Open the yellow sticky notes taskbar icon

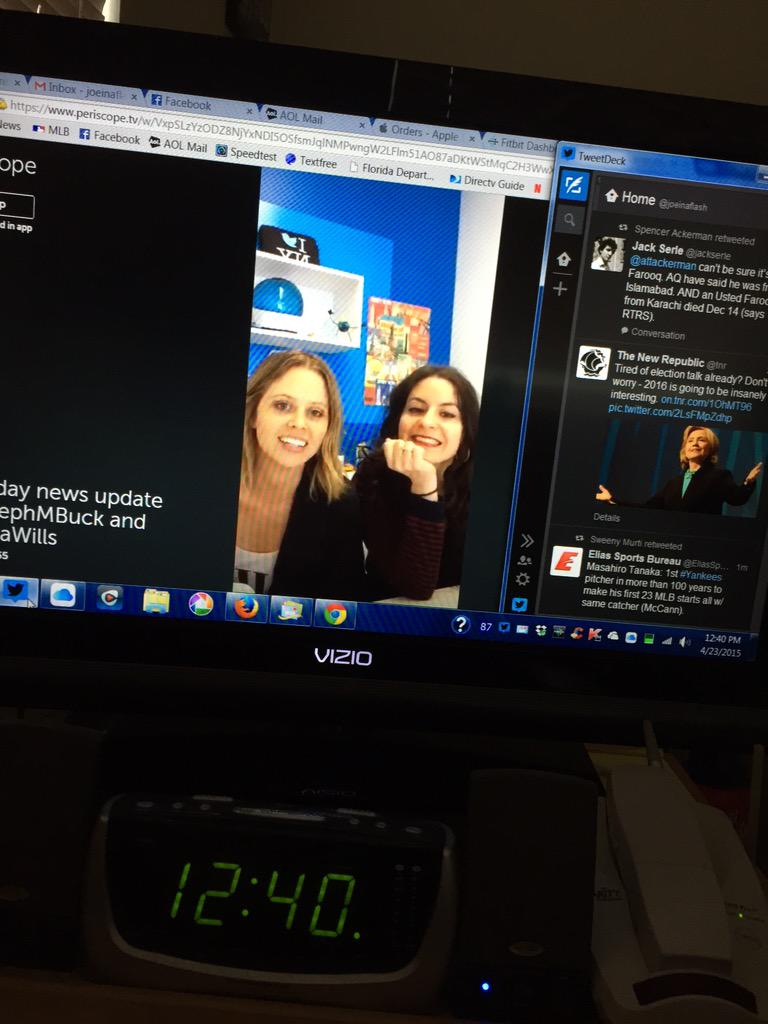(156, 601)
